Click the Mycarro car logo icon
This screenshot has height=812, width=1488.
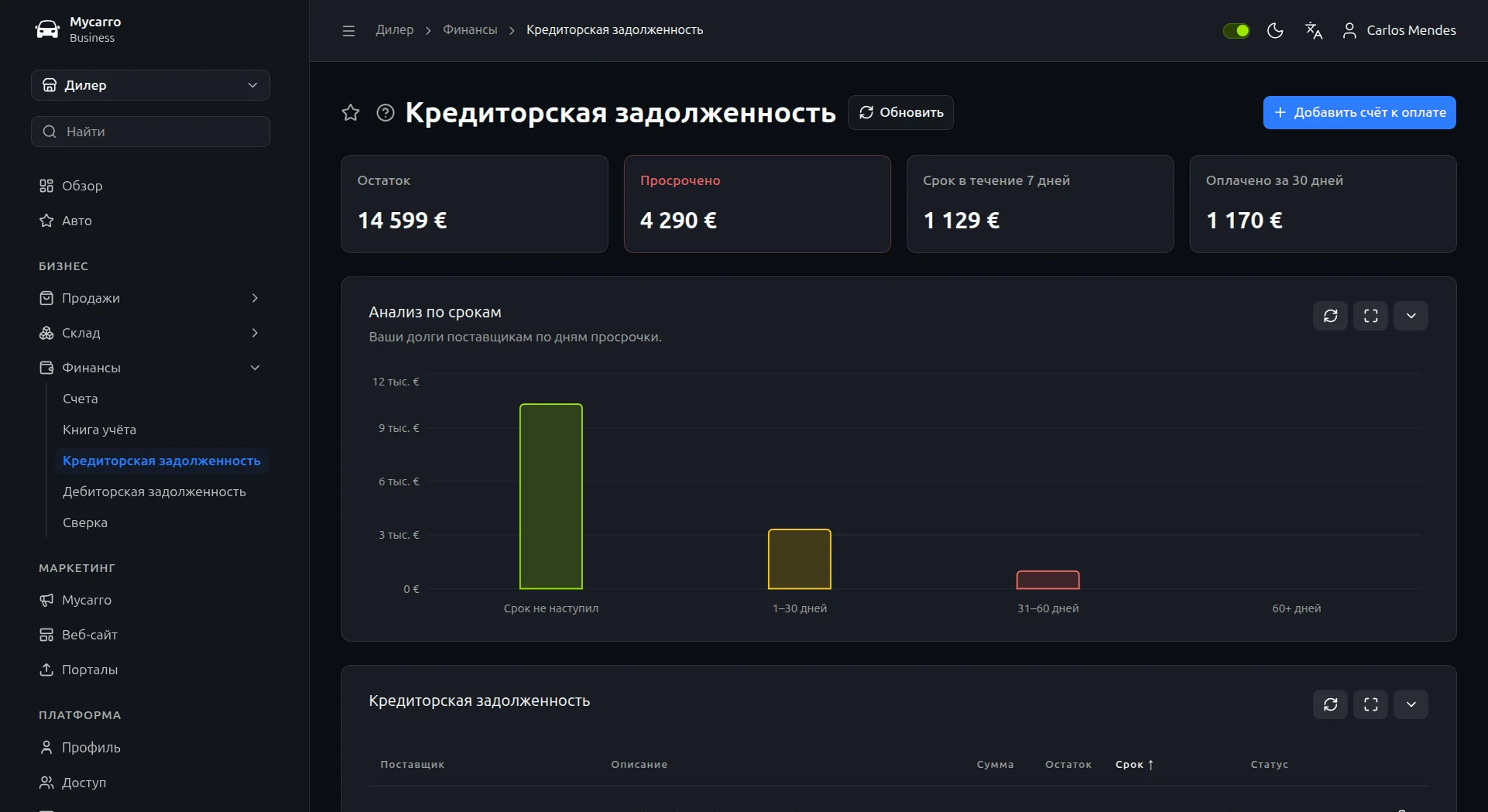pyautogui.click(x=47, y=29)
